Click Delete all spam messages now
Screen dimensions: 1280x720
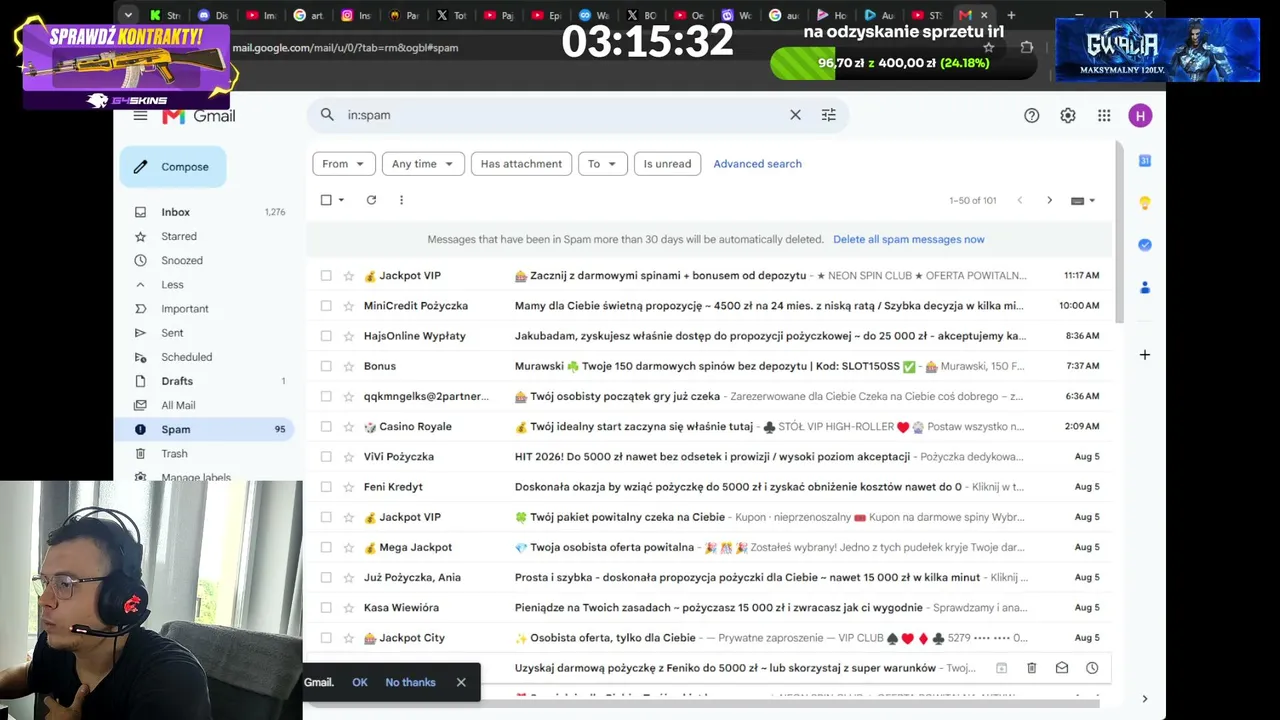(x=908, y=240)
